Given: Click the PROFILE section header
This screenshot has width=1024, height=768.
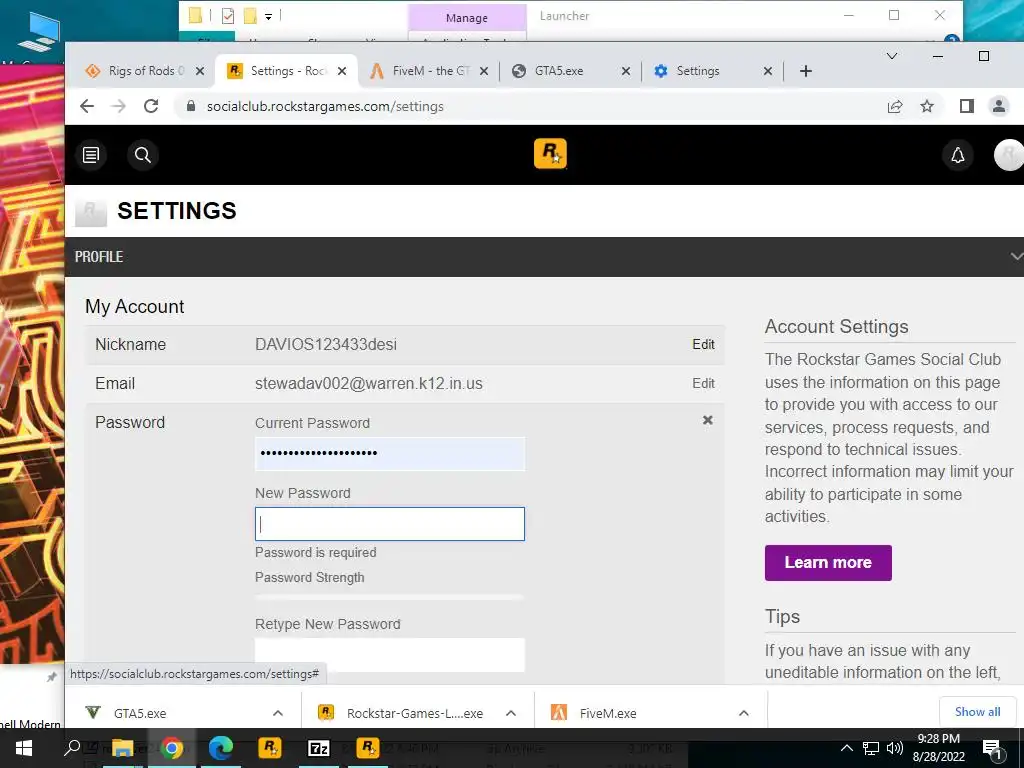Looking at the screenshot, I should click(x=545, y=256).
